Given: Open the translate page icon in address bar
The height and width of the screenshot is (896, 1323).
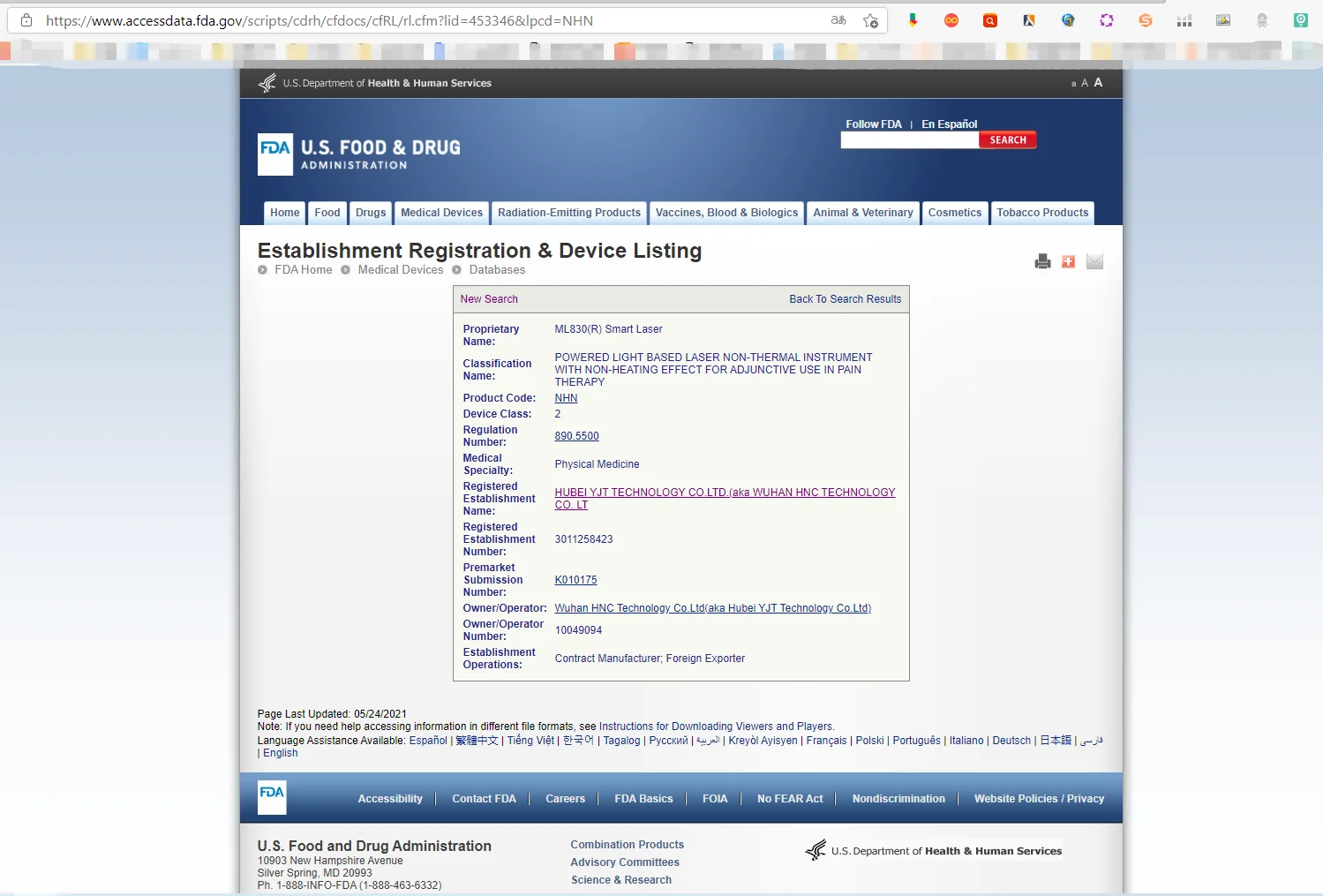Looking at the screenshot, I should tap(838, 20).
